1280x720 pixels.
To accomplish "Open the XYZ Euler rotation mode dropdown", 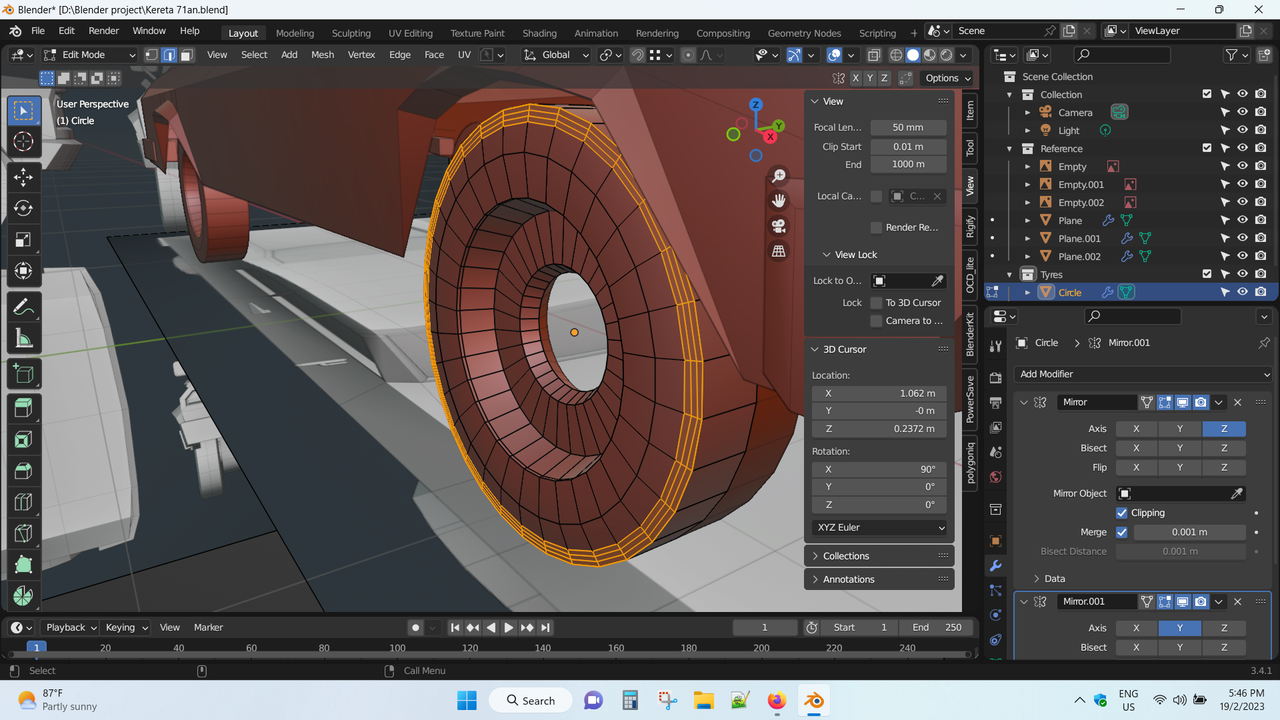I will 879,527.
